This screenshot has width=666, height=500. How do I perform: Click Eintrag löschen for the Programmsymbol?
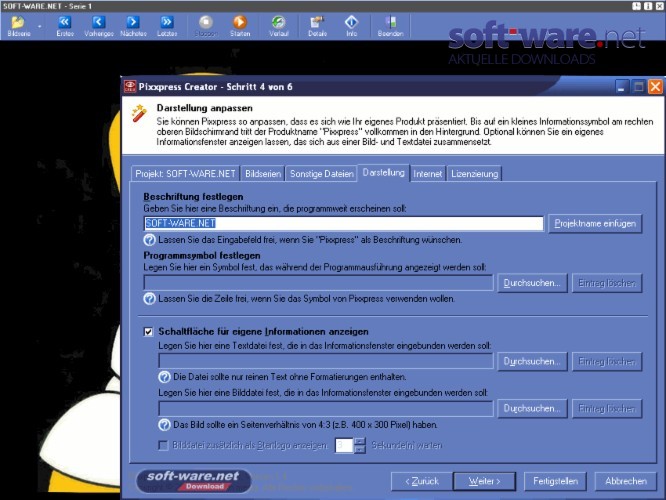coord(607,283)
